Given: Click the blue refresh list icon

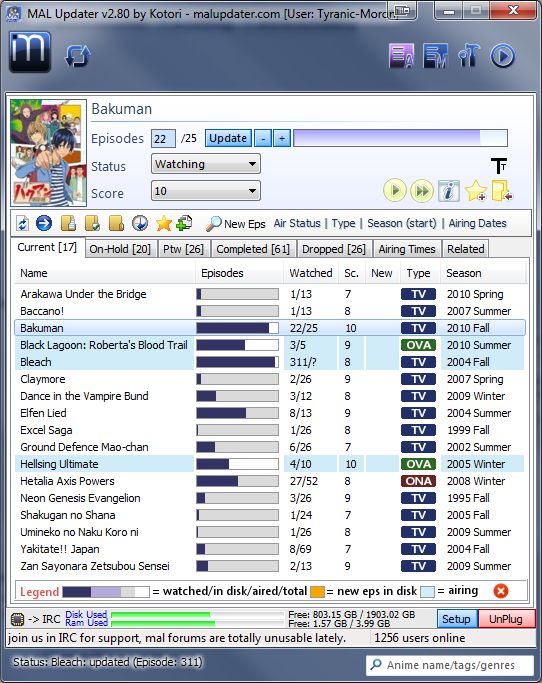Looking at the screenshot, I should (x=78, y=56).
